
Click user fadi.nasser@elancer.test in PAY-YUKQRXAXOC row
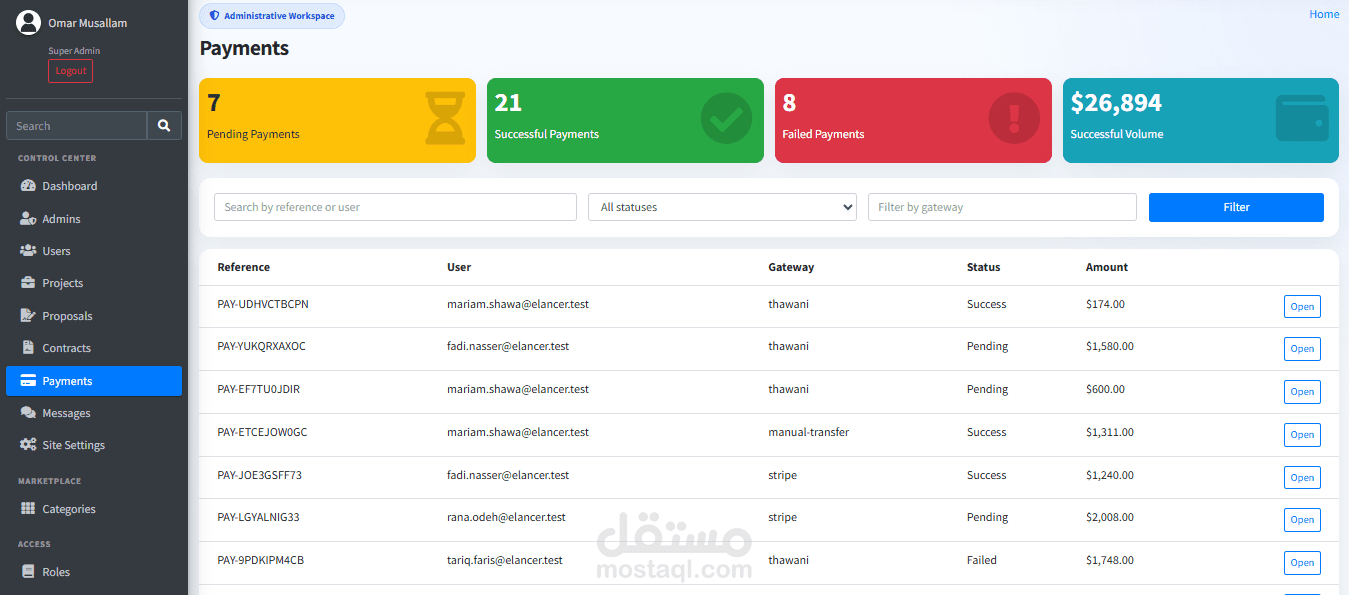[508, 346]
